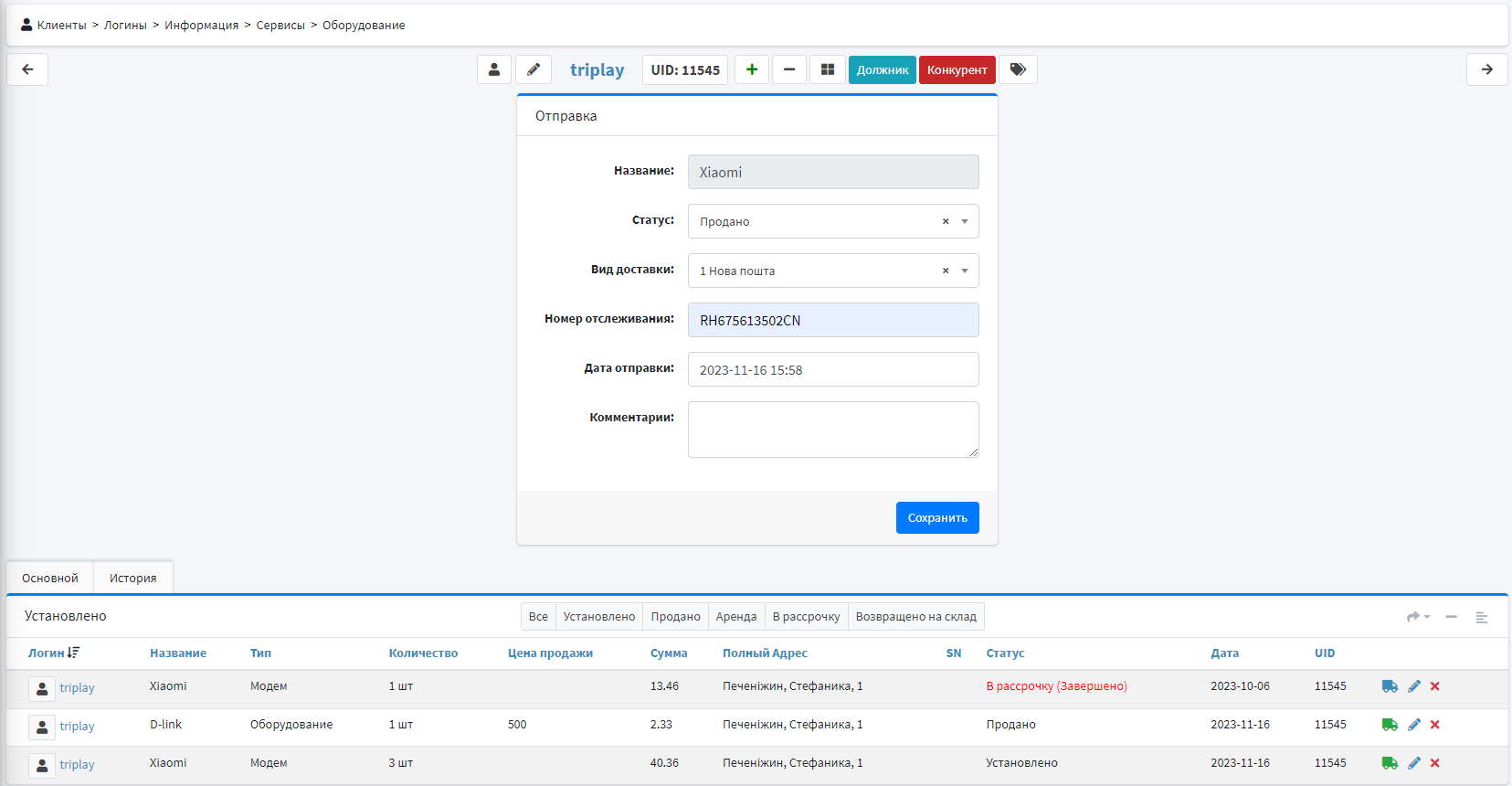Open the grid tiles icon in toolbar

[828, 69]
